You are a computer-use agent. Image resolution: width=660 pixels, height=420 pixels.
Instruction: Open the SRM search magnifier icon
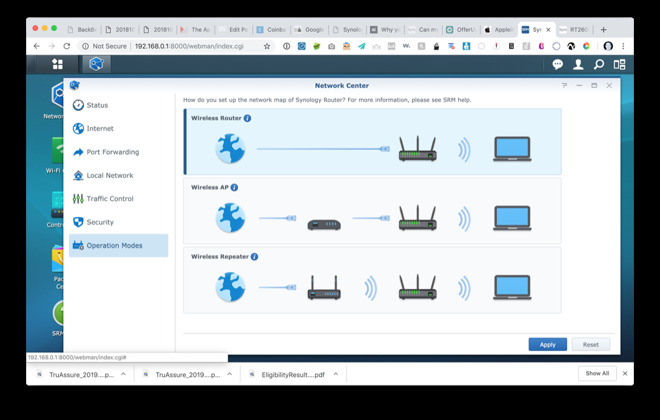pyautogui.click(x=599, y=64)
